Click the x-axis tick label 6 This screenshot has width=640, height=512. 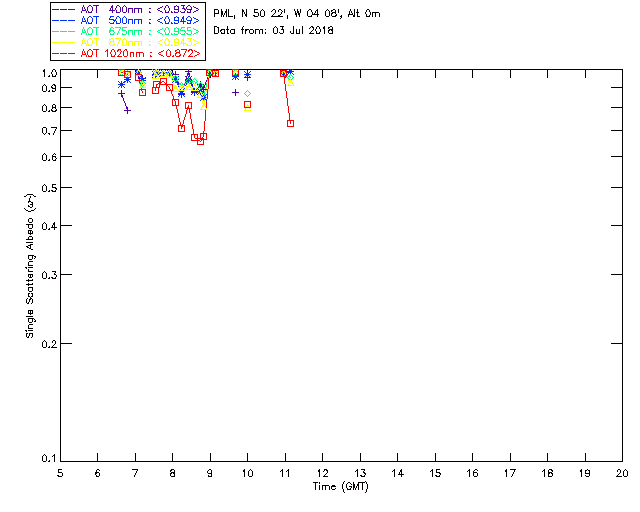[98, 473]
